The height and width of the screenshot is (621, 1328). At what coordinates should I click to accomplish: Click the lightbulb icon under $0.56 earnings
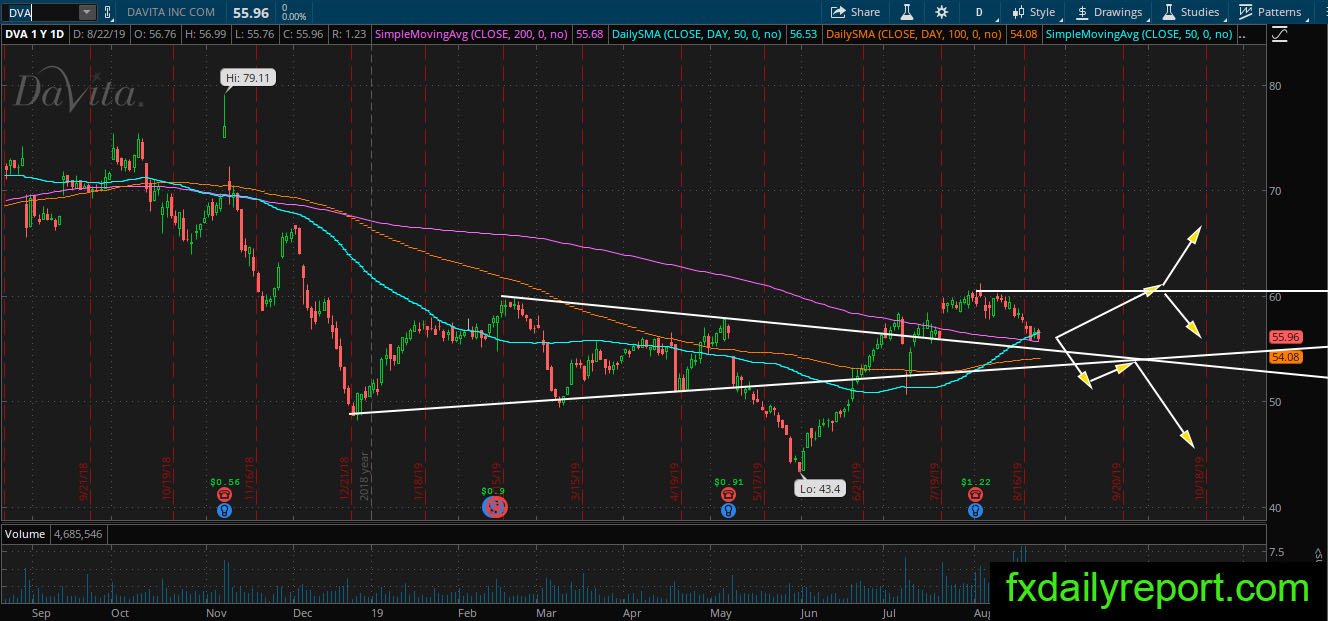tap(224, 511)
